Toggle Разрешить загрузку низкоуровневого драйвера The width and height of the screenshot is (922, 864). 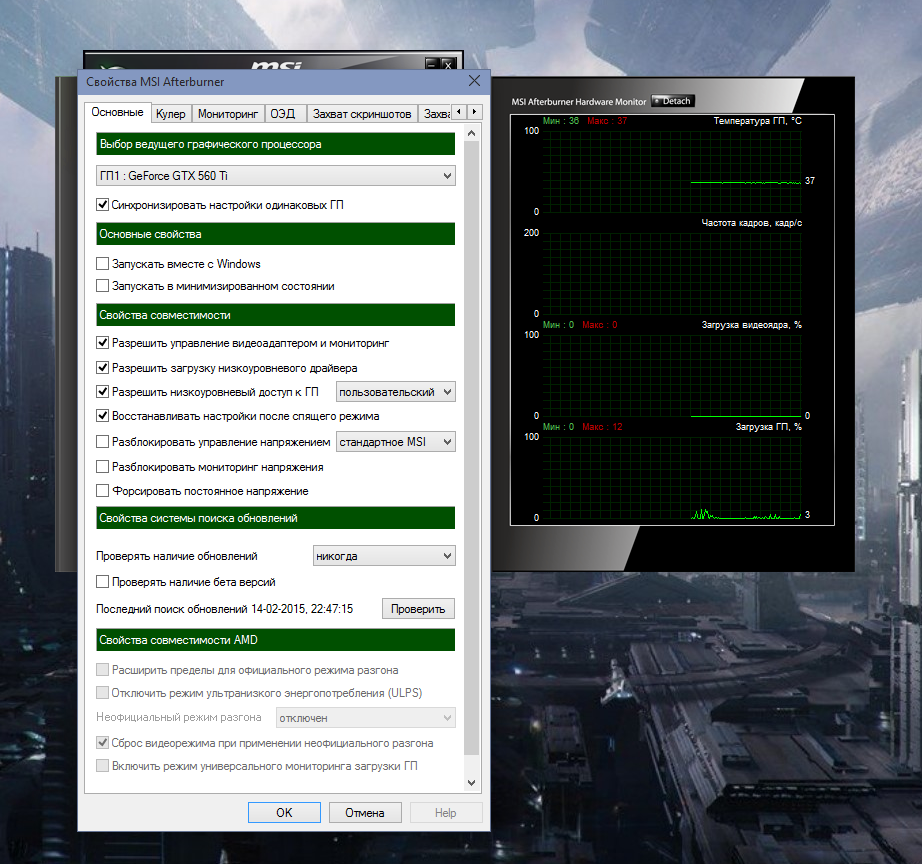102,368
